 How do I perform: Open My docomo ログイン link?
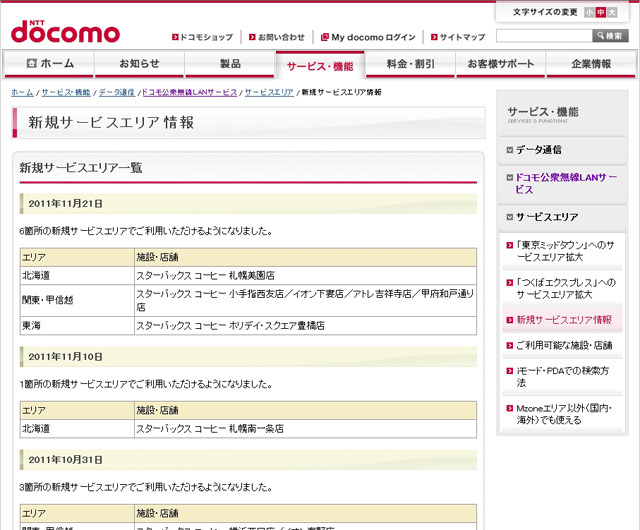pyautogui.click(x=373, y=37)
